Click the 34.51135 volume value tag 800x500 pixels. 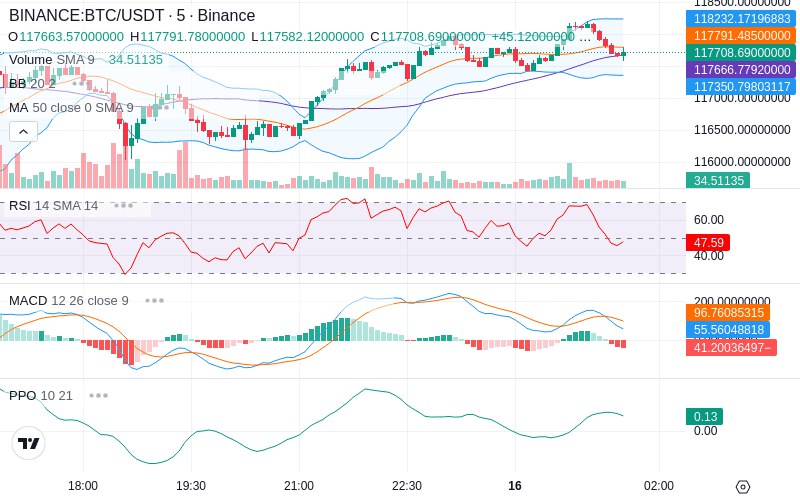(718, 180)
